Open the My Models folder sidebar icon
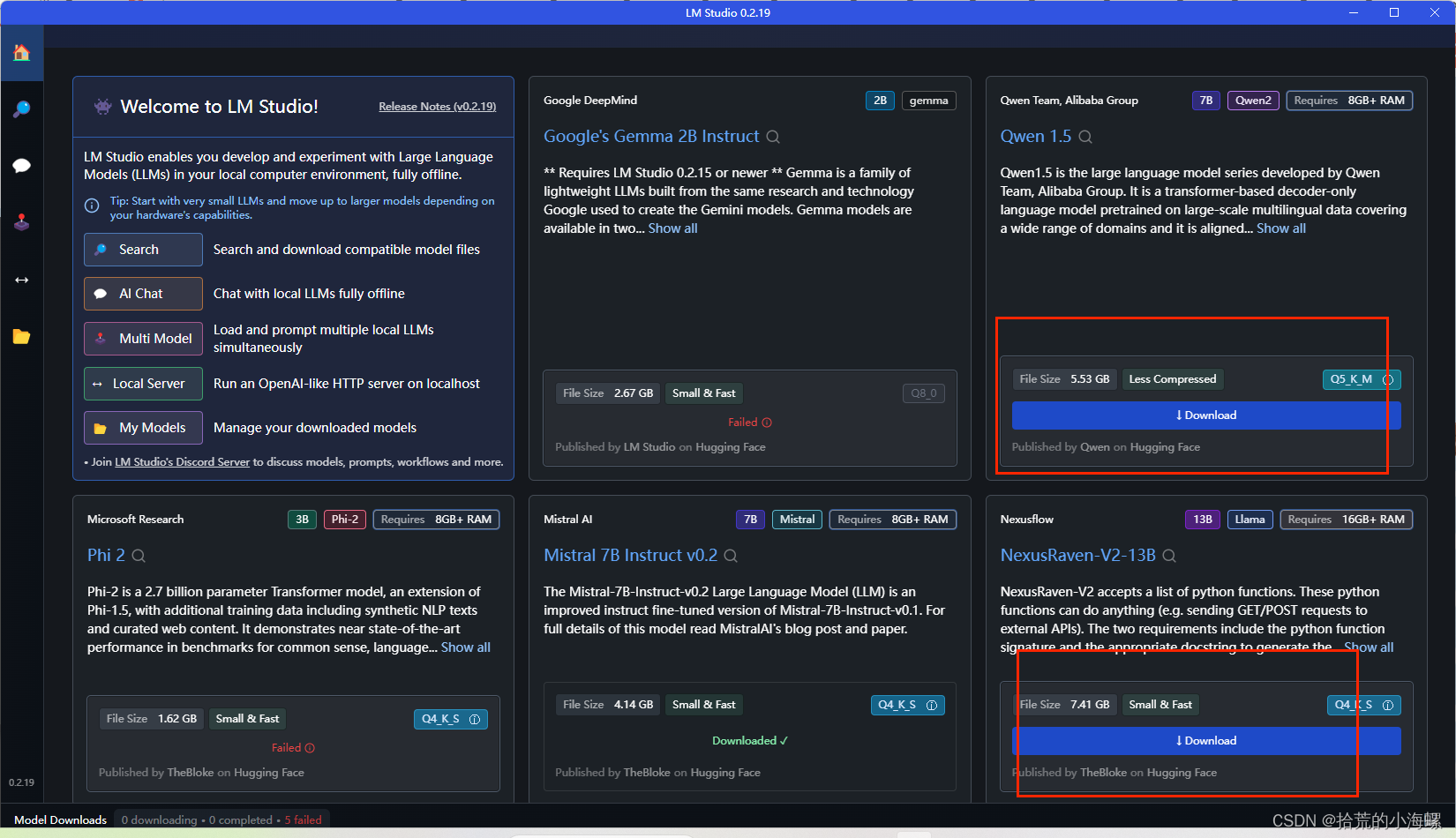The image size is (1456, 838). (x=22, y=336)
